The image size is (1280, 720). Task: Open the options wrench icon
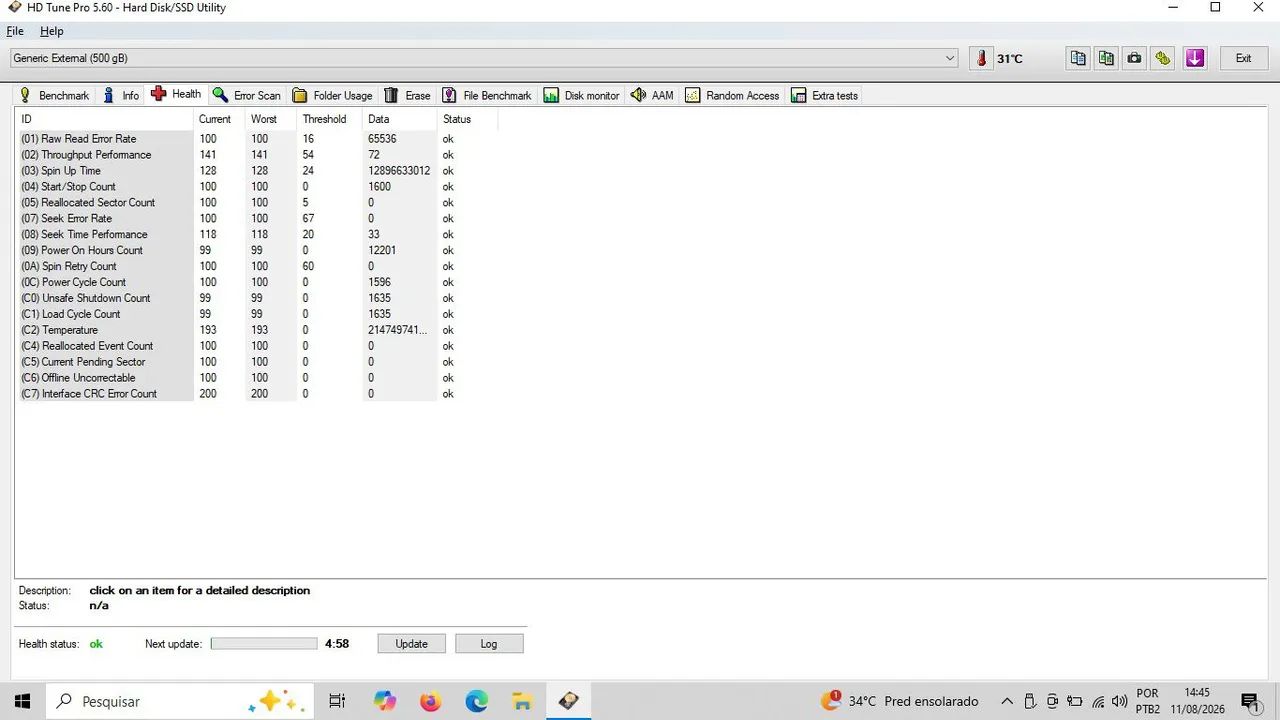click(1162, 58)
